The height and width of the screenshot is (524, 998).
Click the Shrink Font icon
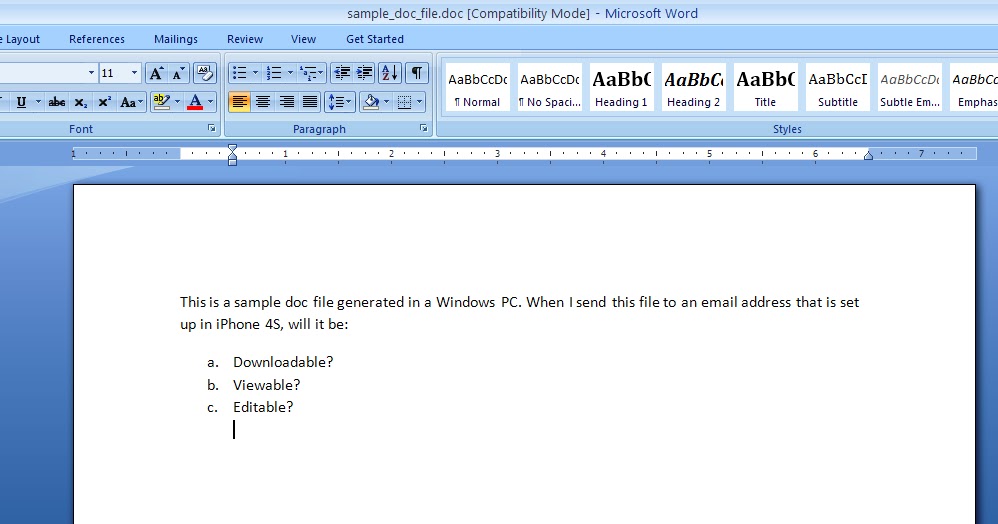point(179,73)
